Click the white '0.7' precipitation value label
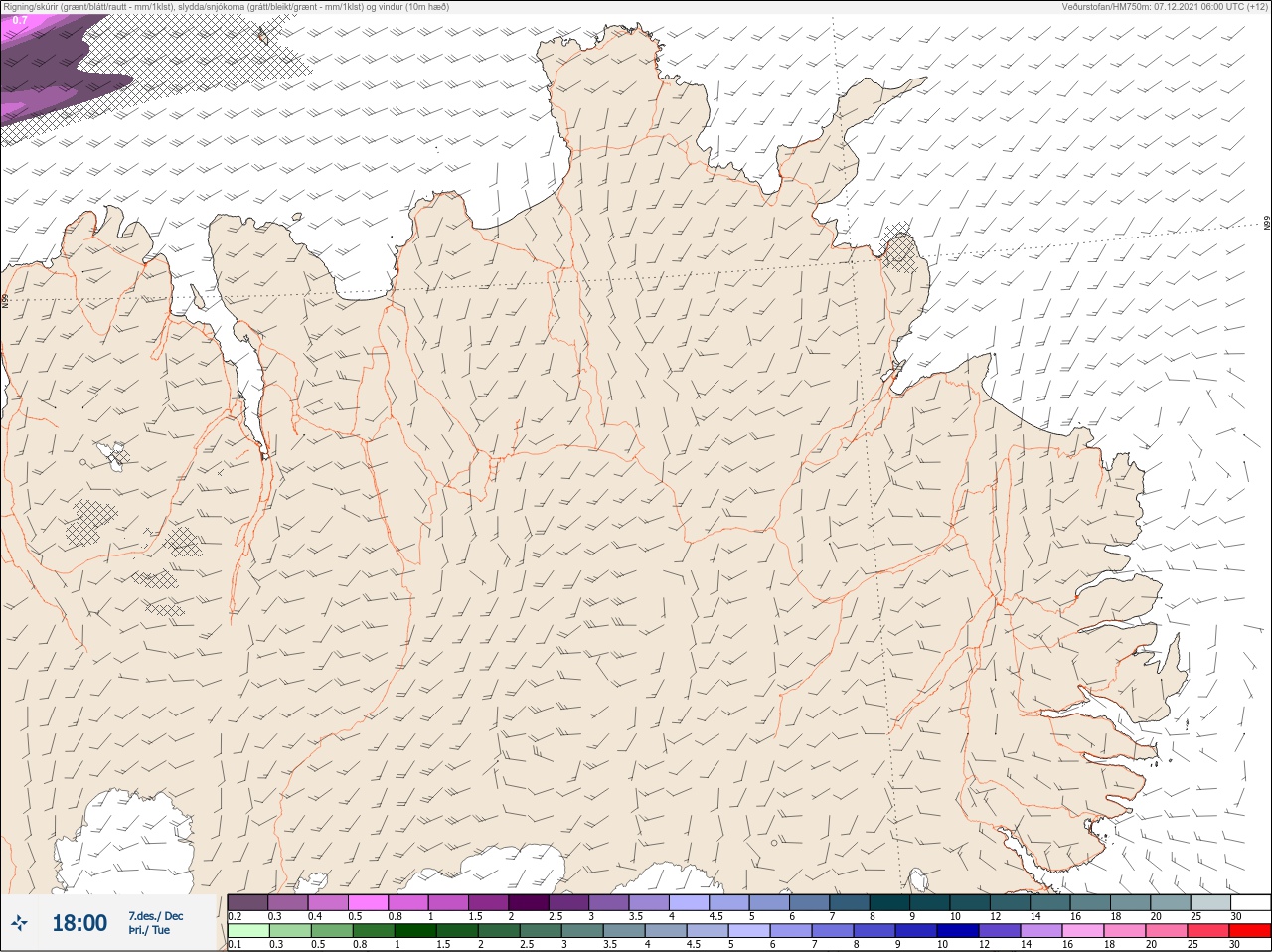Image resolution: width=1272 pixels, height=952 pixels. coord(20,20)
